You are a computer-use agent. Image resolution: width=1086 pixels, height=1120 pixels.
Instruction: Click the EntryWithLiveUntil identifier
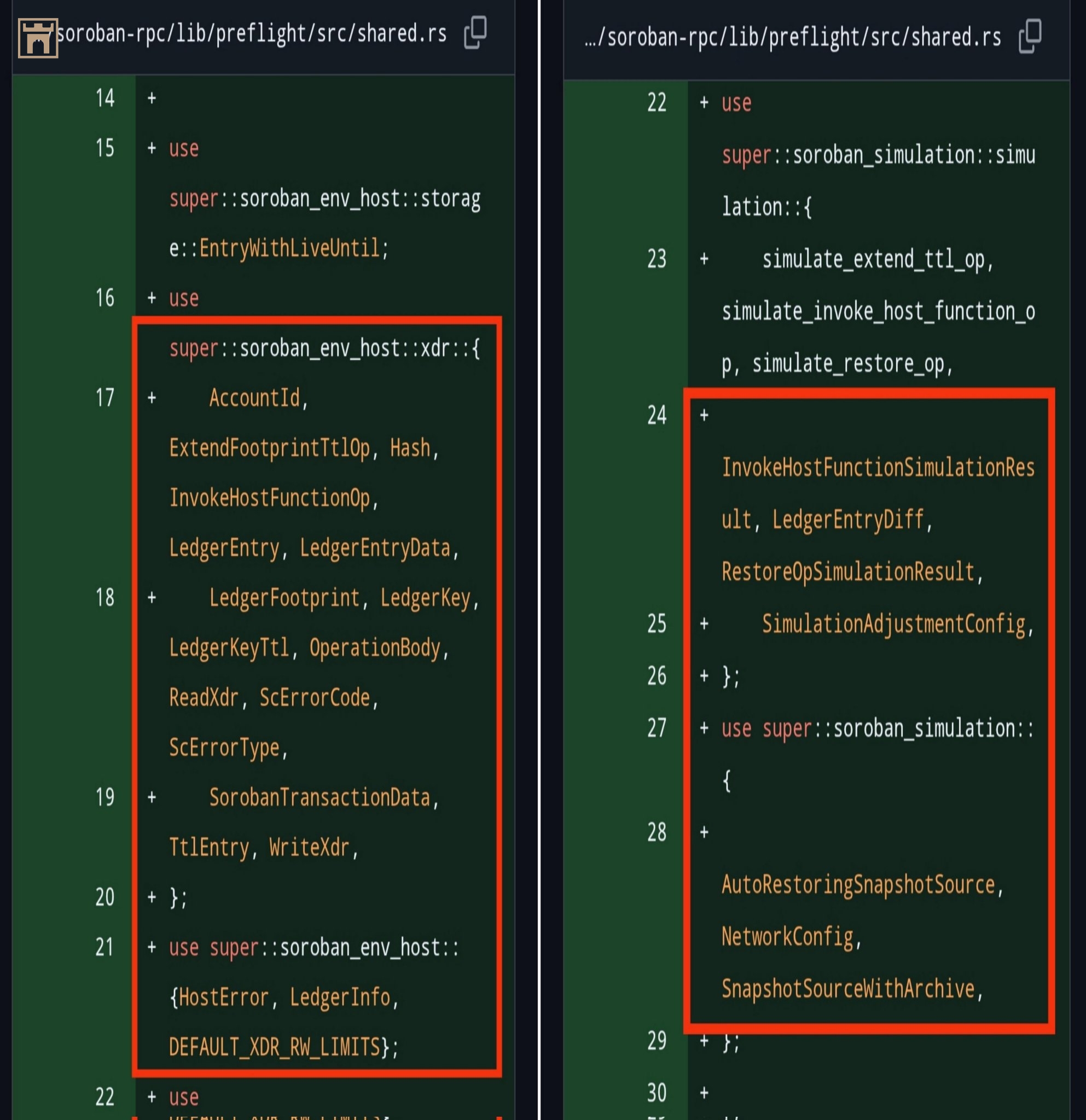289,249
